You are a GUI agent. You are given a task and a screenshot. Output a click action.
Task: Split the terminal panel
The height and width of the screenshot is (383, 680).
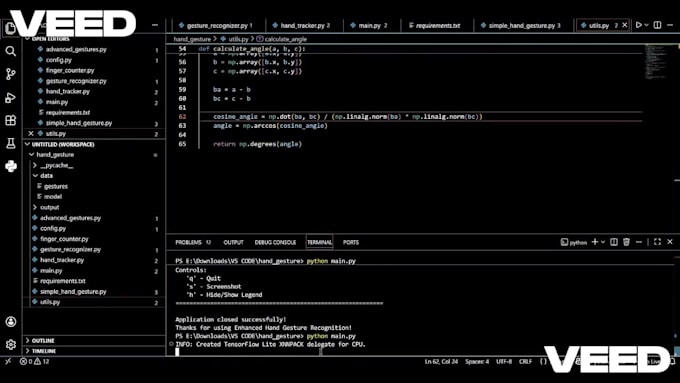pos(614,242)
